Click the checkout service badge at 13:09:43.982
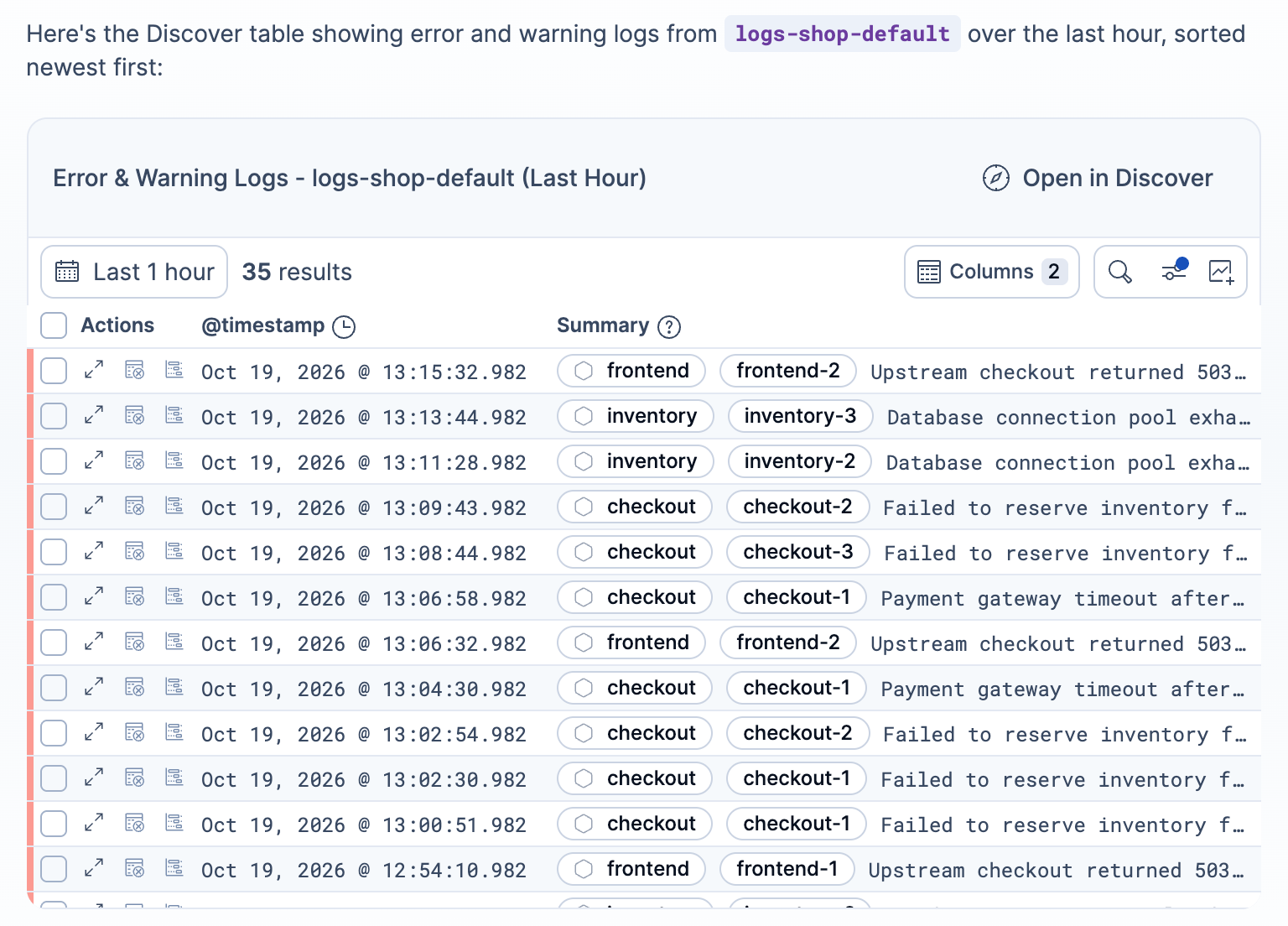The height and width of the screenshot is (926, 1288). pyautogui.click(x=635, y=507)
